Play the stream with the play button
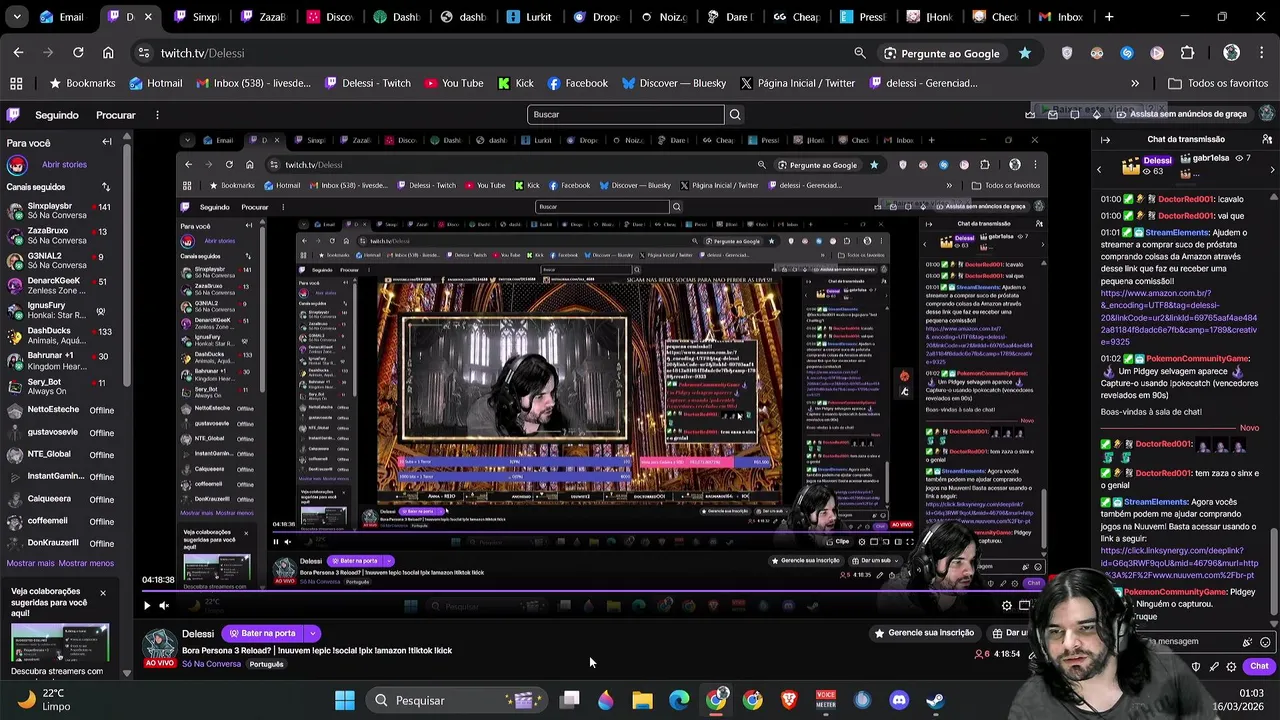Image resolution: width=1280 pixels, height=720 pixels. tap(147, 605)
